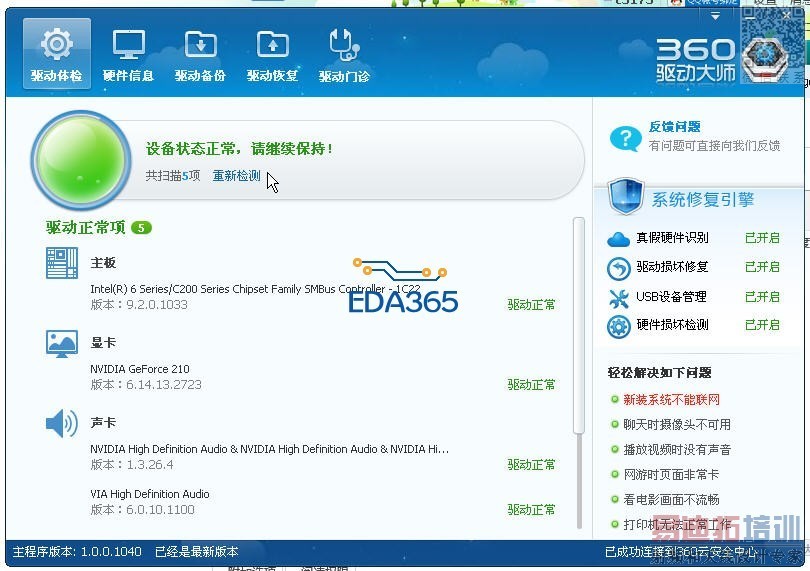Click the driver list vertical scrollbar

pyautogui.click(x=579, y=327)
